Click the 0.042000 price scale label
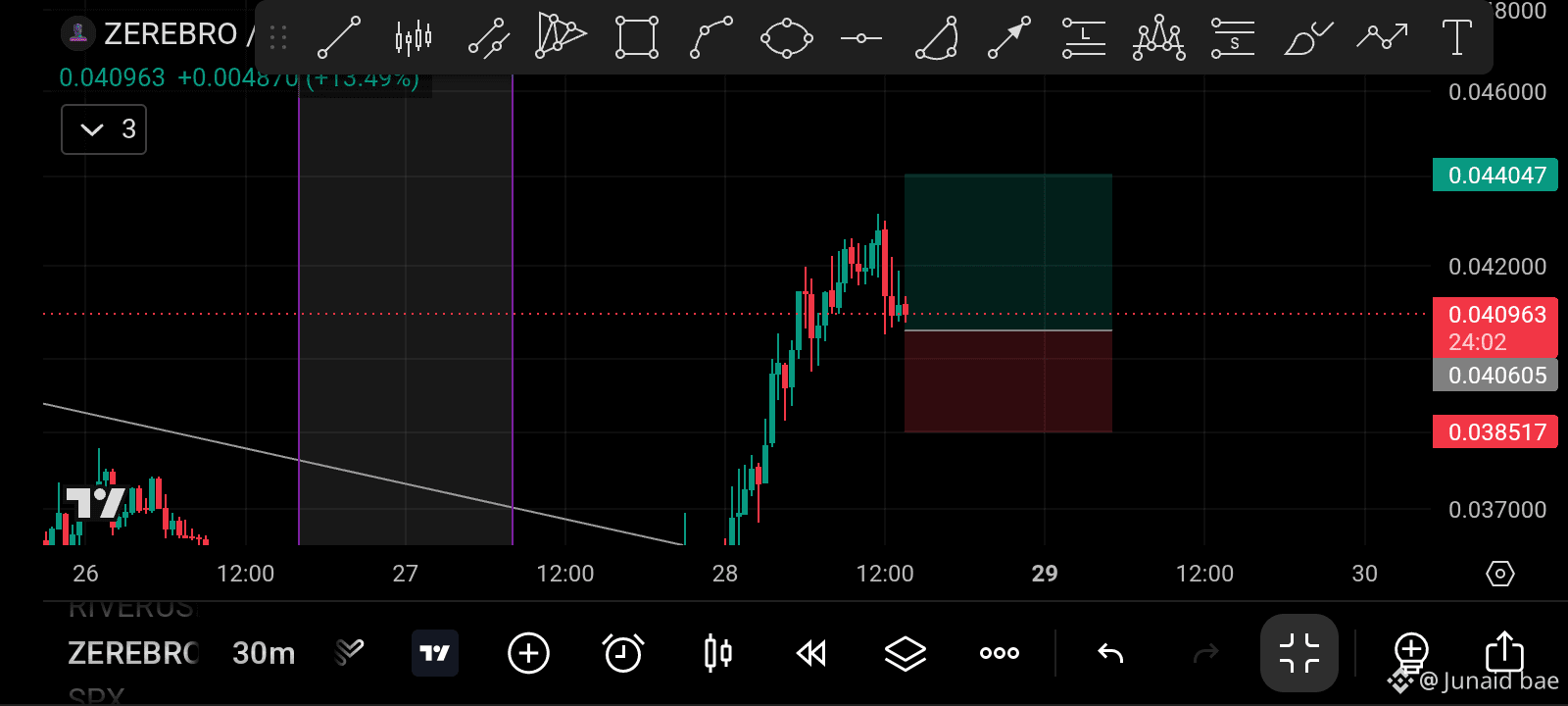 click(x=1497, y=267)
